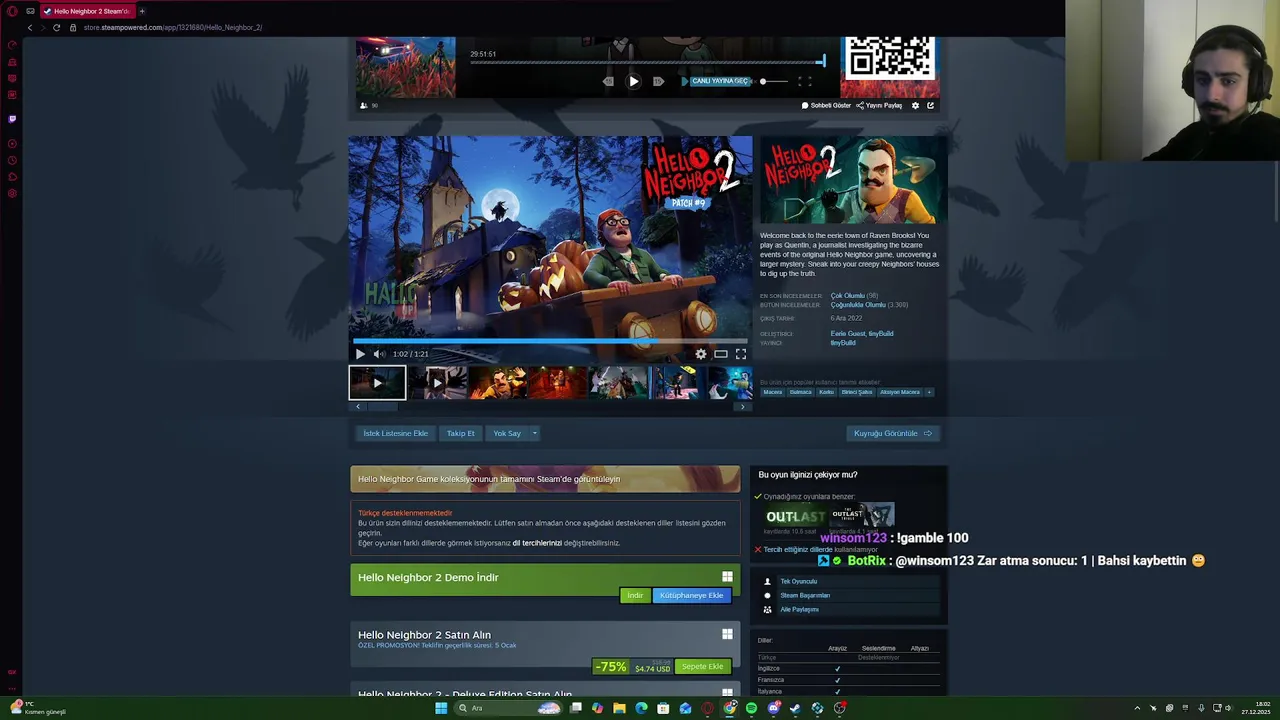
Task: Click Sohbeti Göster chat link
Action: 826,105
